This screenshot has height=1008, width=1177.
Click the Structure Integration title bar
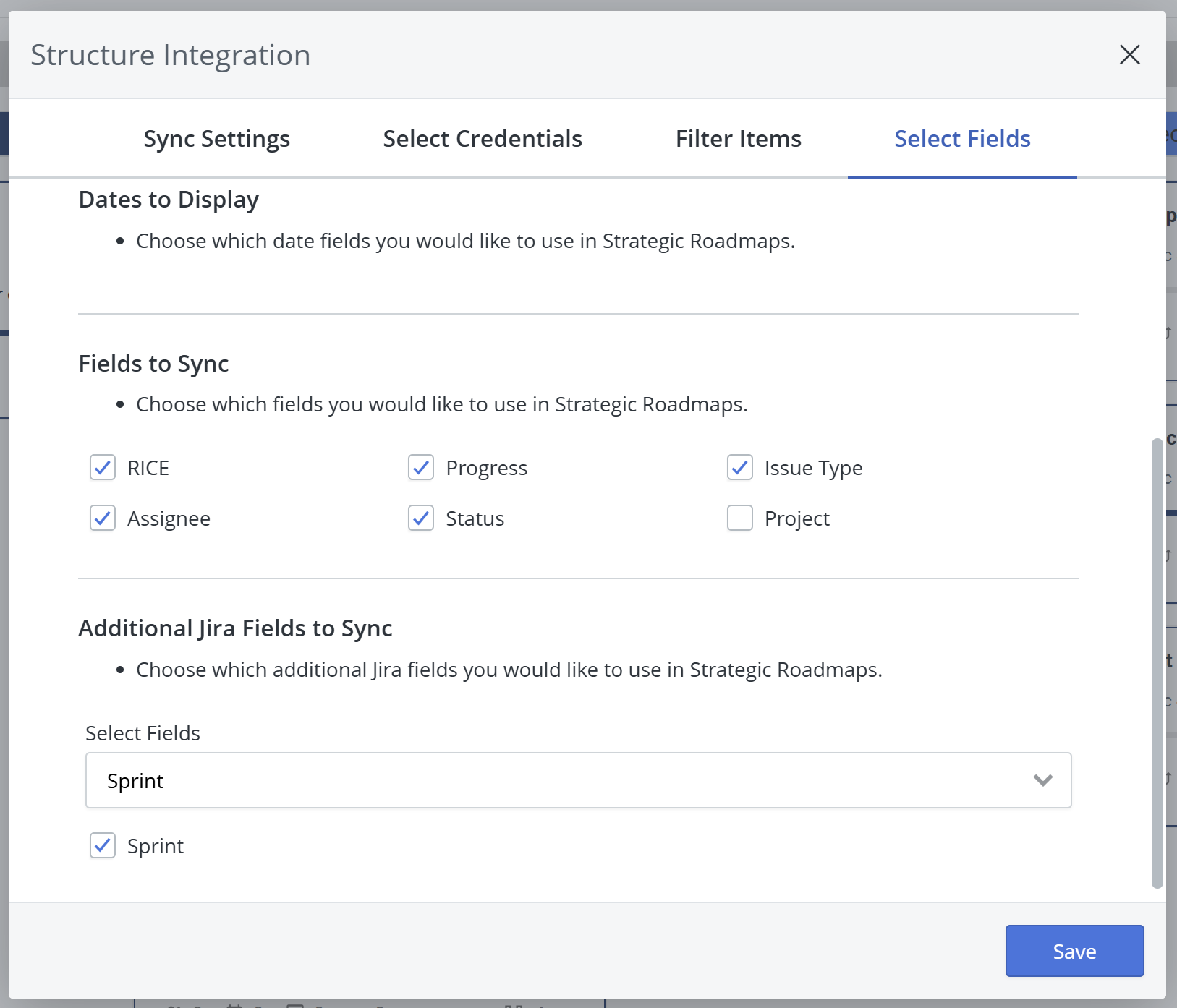[x=171, y=54]
